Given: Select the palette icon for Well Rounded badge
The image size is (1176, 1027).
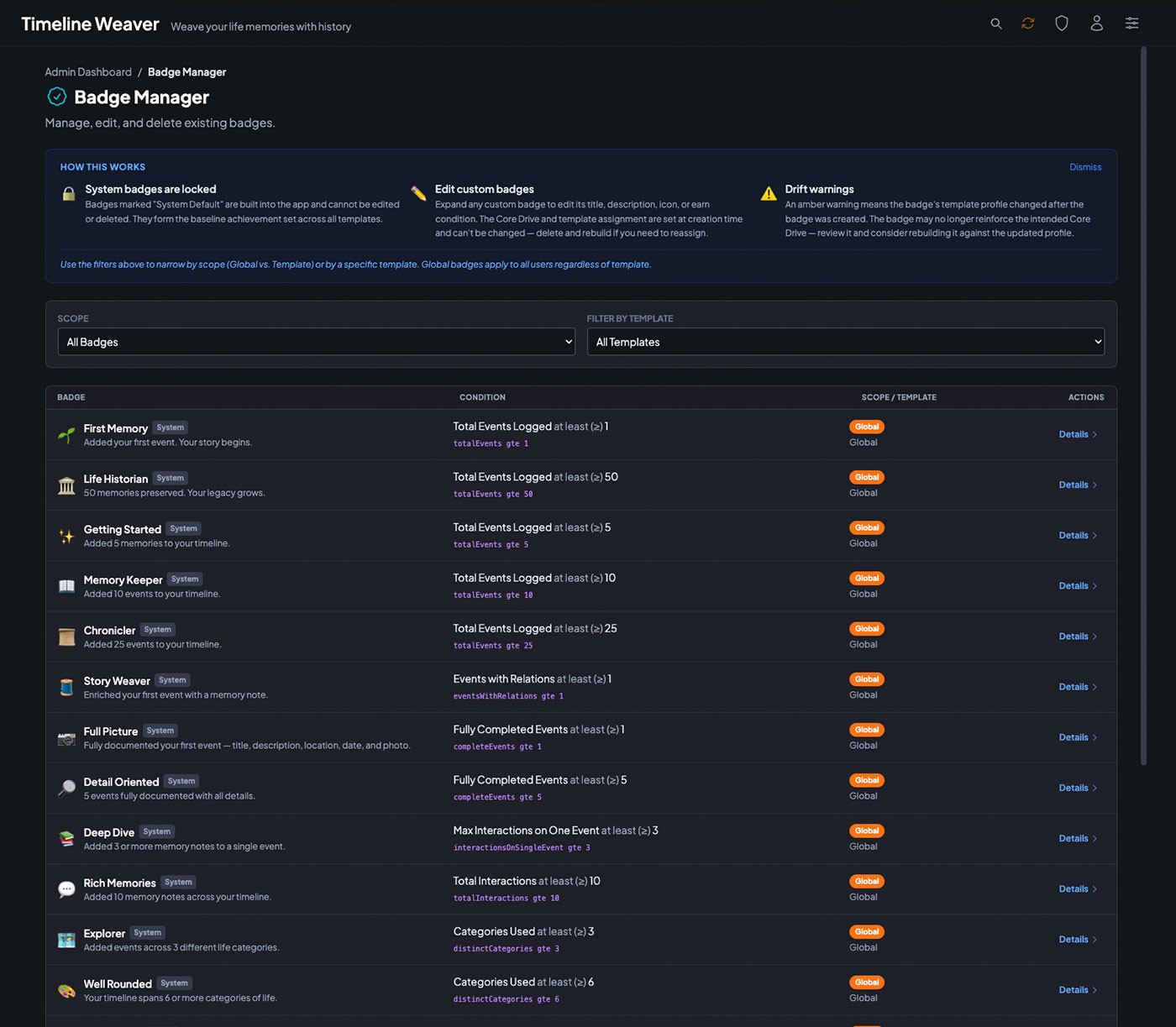Looking at the screenshot, I should (x=66, y=990).
